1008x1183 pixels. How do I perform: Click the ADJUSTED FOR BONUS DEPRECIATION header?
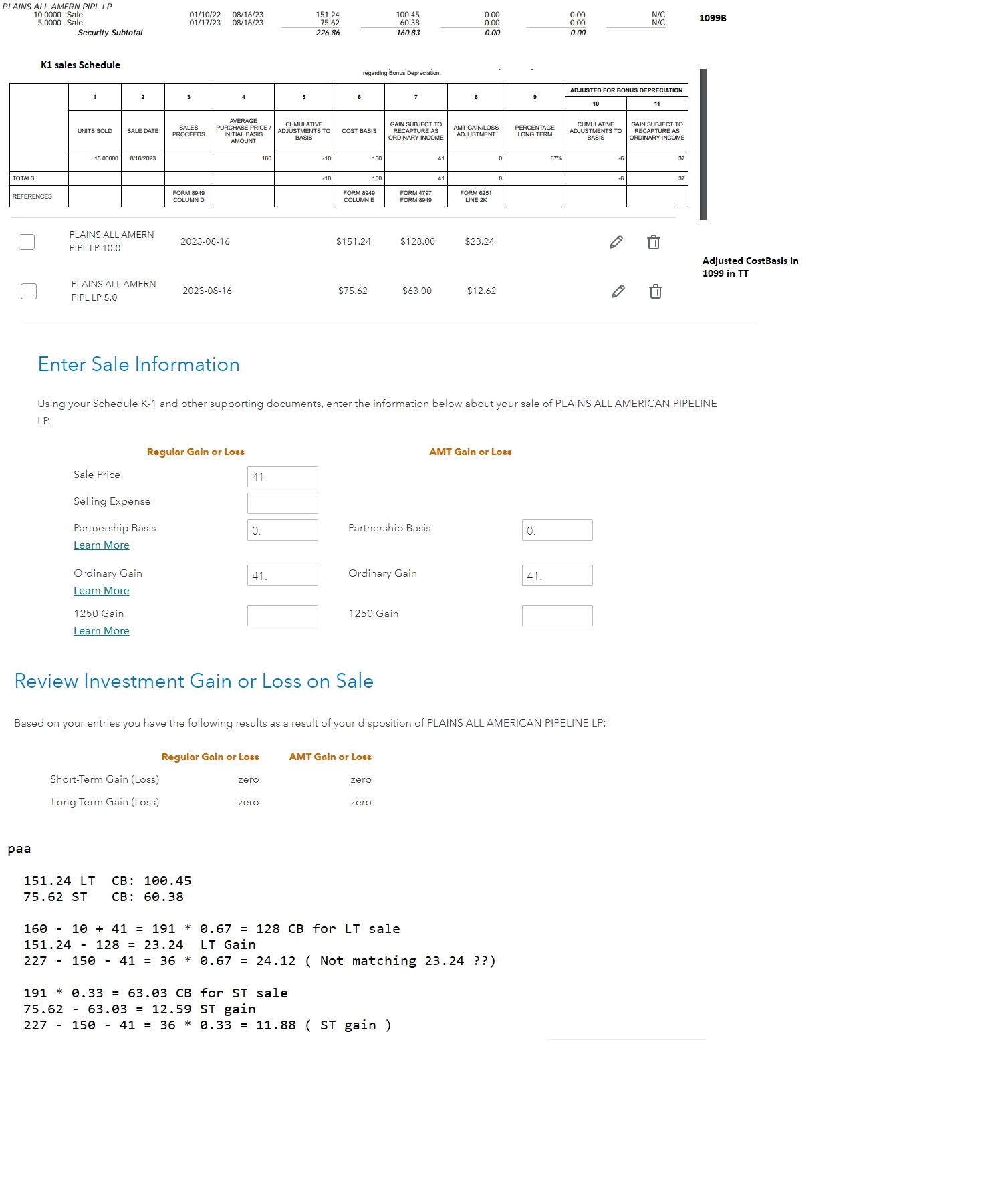tap(626, 90)
